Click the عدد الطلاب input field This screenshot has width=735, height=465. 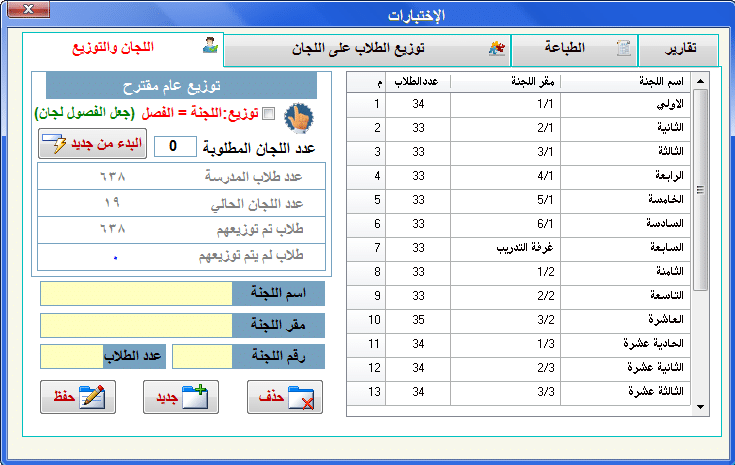(72, 357)
